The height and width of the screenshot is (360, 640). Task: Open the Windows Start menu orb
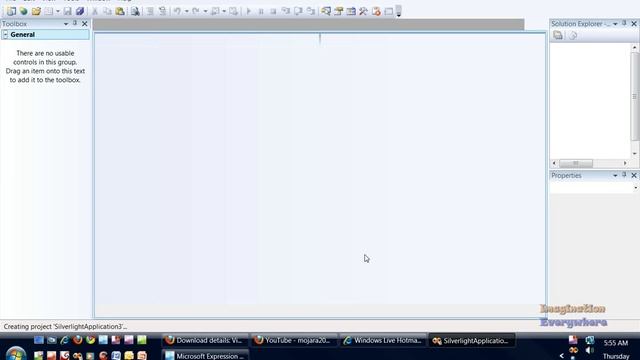coord(16,353)
